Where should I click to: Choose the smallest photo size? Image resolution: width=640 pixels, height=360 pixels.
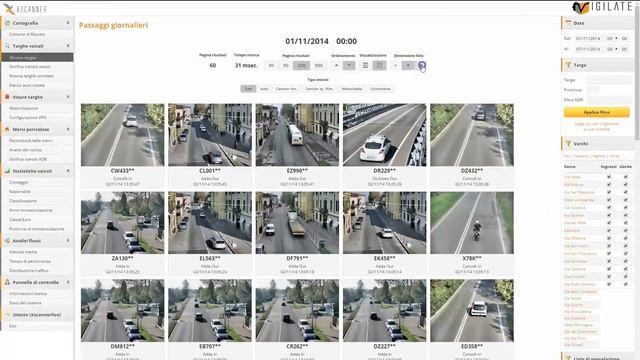tap(395, 65)
